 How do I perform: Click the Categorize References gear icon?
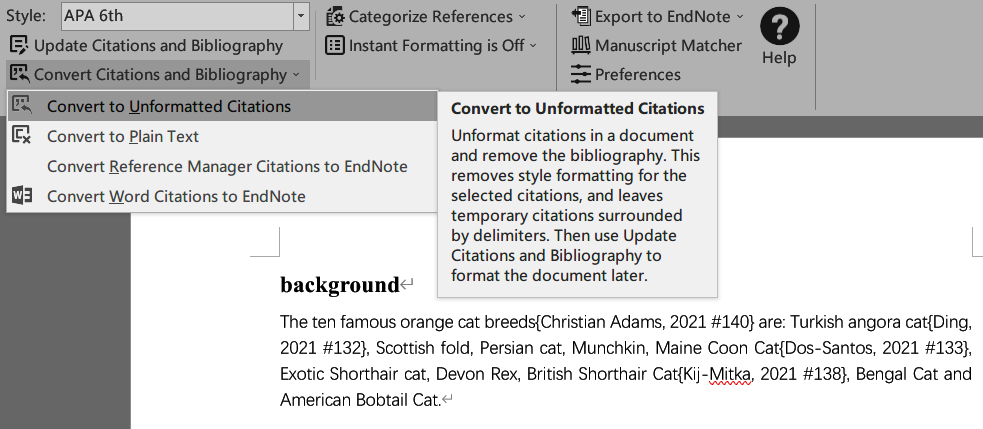click(335, 17)
